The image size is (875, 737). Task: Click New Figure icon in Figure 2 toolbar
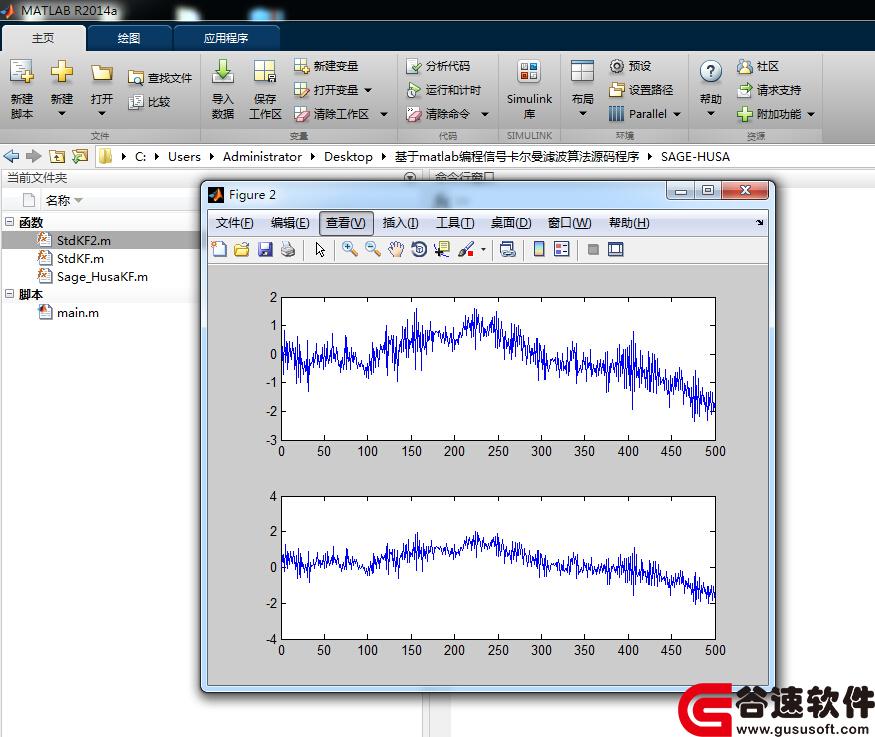coord(219,249)
